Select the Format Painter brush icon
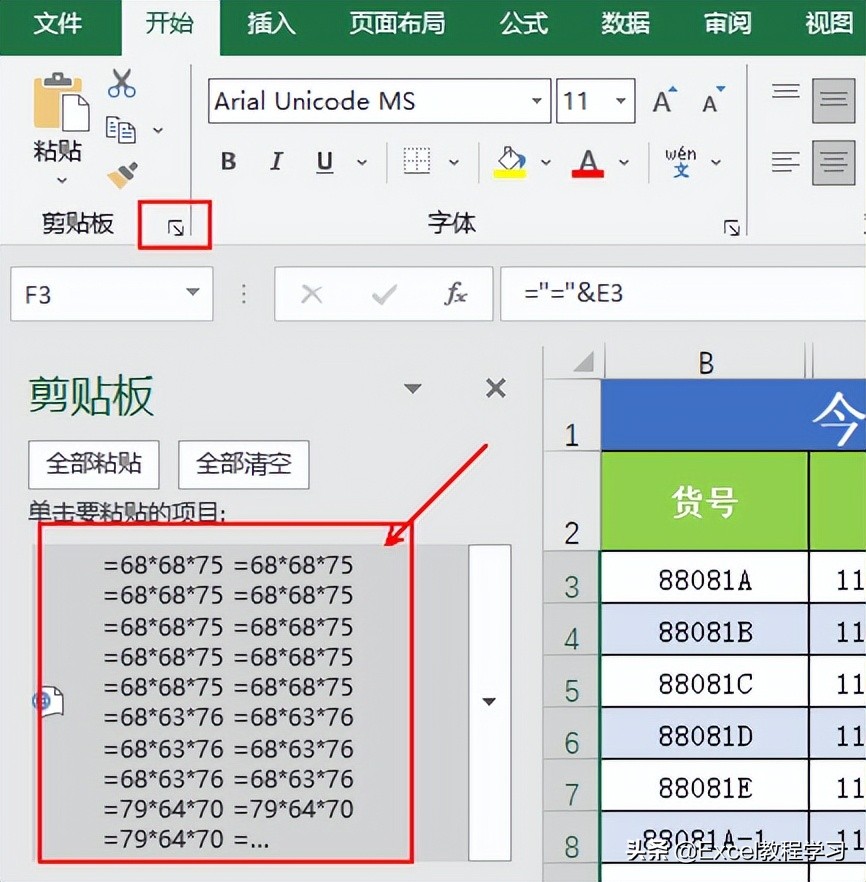 [x=122, y=175]
